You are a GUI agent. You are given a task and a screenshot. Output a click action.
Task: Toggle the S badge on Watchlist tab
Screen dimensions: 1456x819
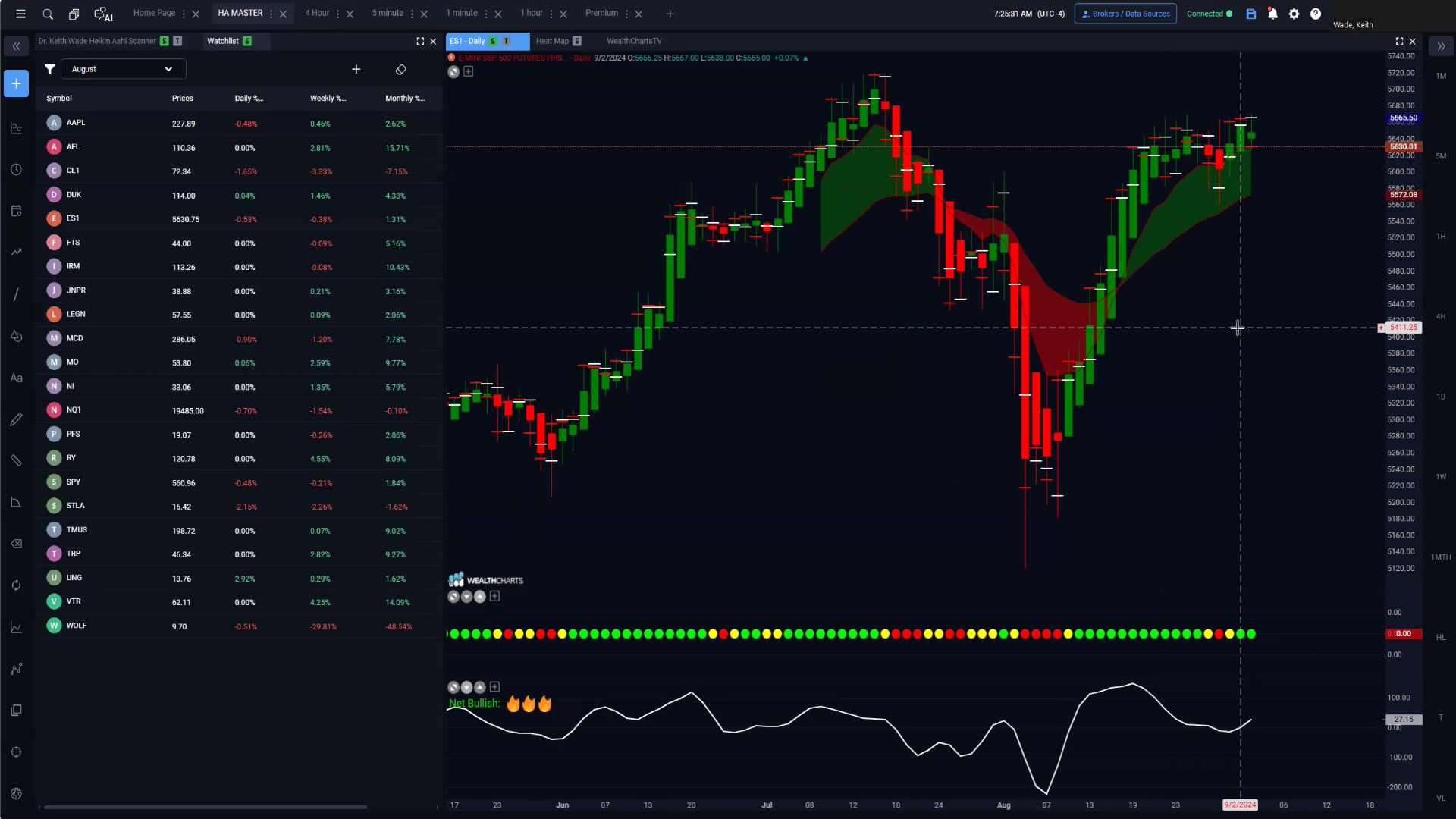pos(247,41)
